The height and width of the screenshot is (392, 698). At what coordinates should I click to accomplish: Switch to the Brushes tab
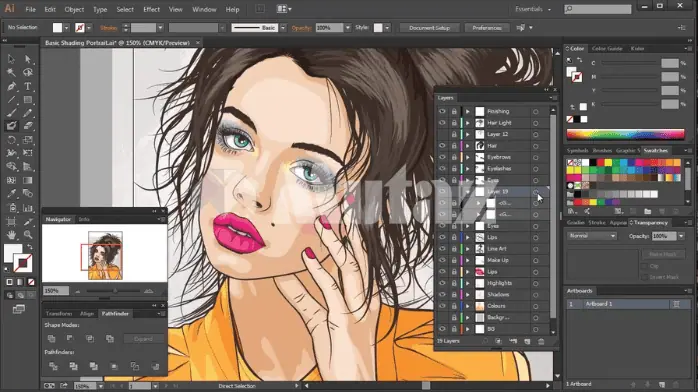pyautogui.click(x=602, y=150)
